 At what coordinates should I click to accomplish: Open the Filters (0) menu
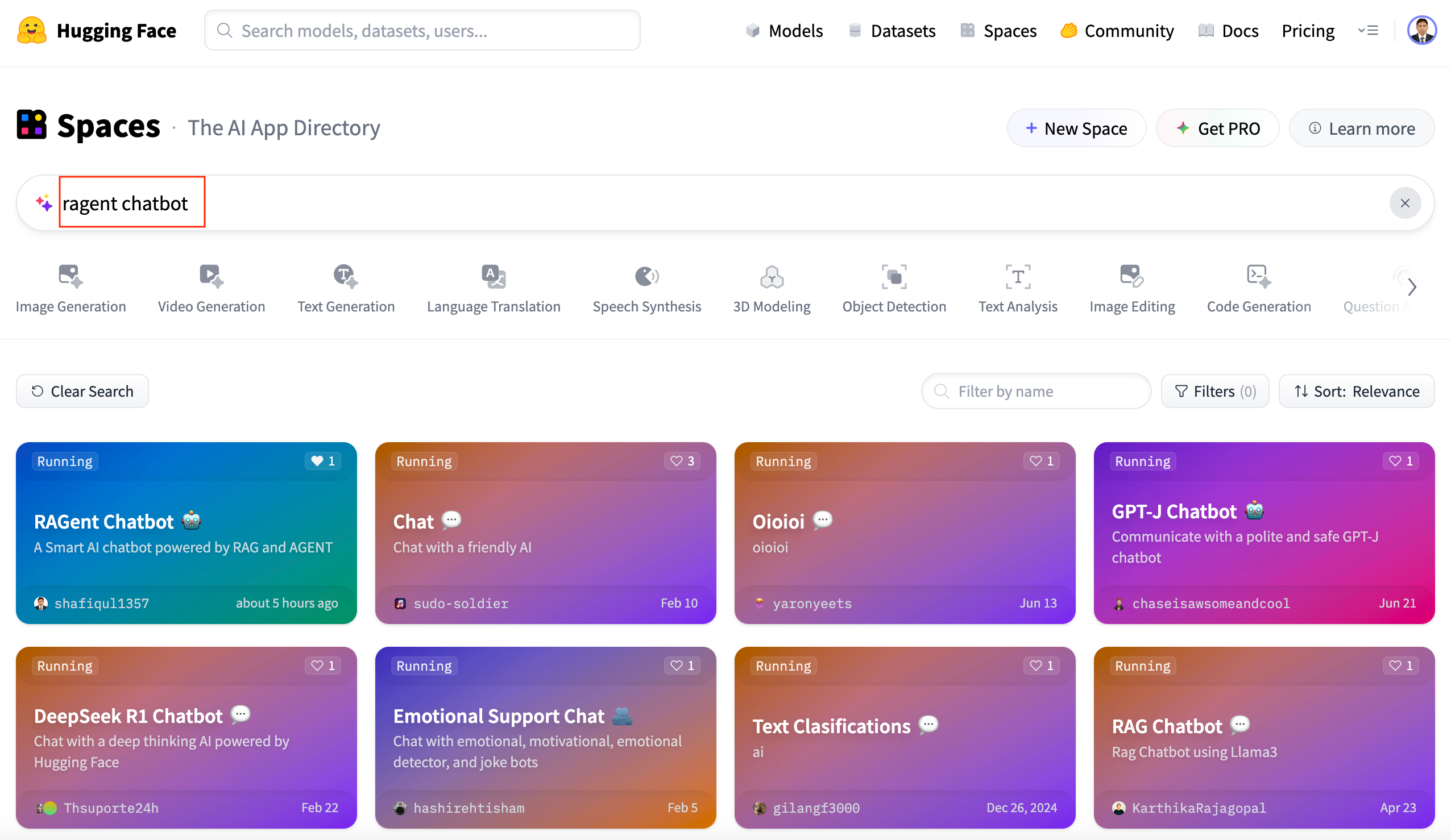point(1215,392)
